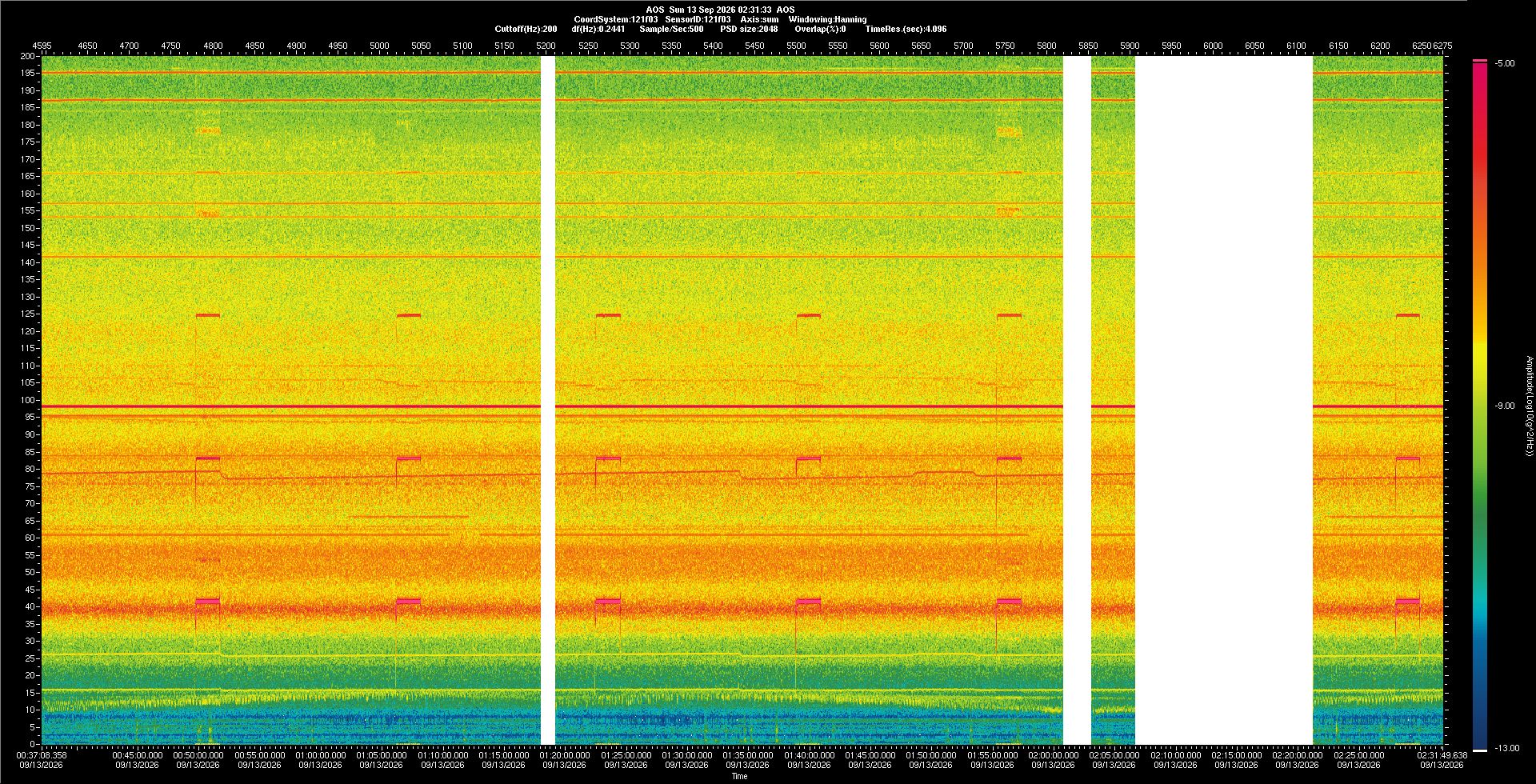Select the -5.00 marker at color bar top
Image resolution: width=1536 pixels, height=784 pixels.
[x=1505, y=63]
